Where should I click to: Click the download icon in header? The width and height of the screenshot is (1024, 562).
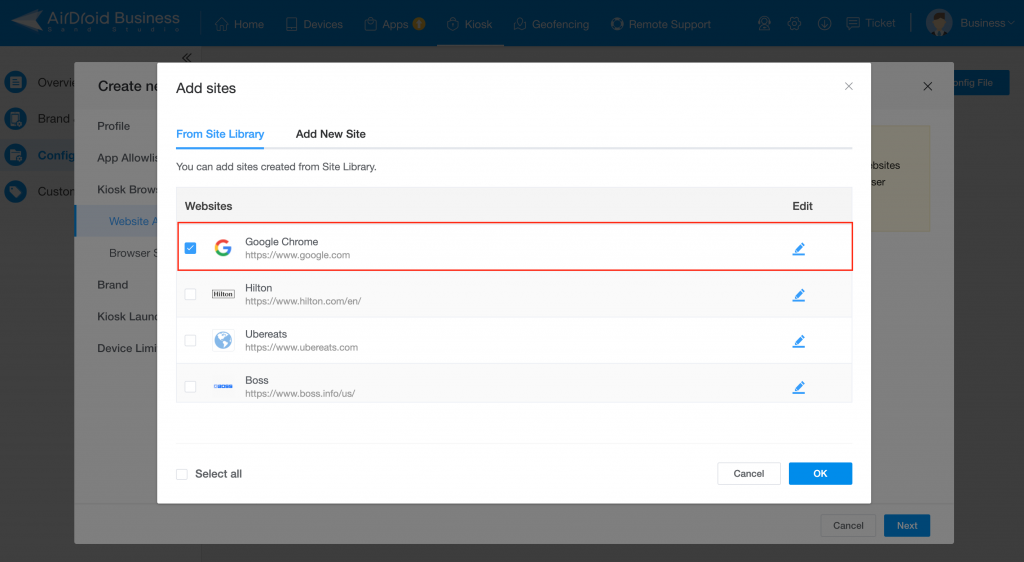(824, 23)
